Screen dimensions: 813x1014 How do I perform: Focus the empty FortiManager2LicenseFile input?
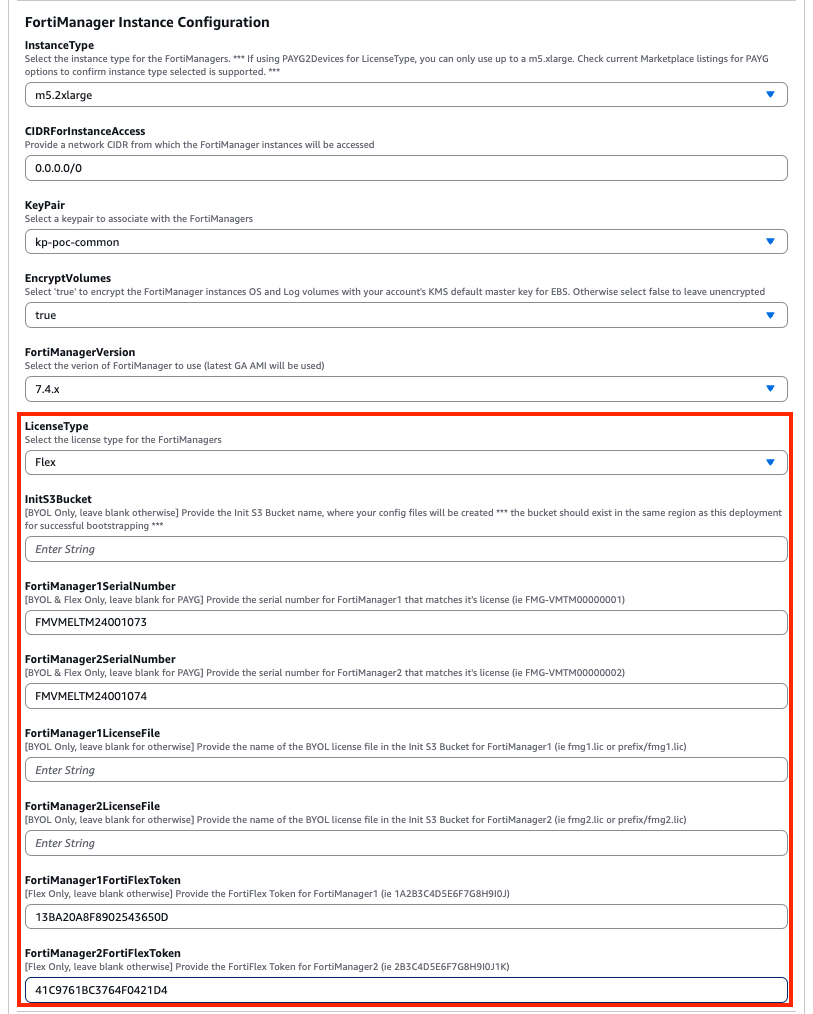[405, 843]
